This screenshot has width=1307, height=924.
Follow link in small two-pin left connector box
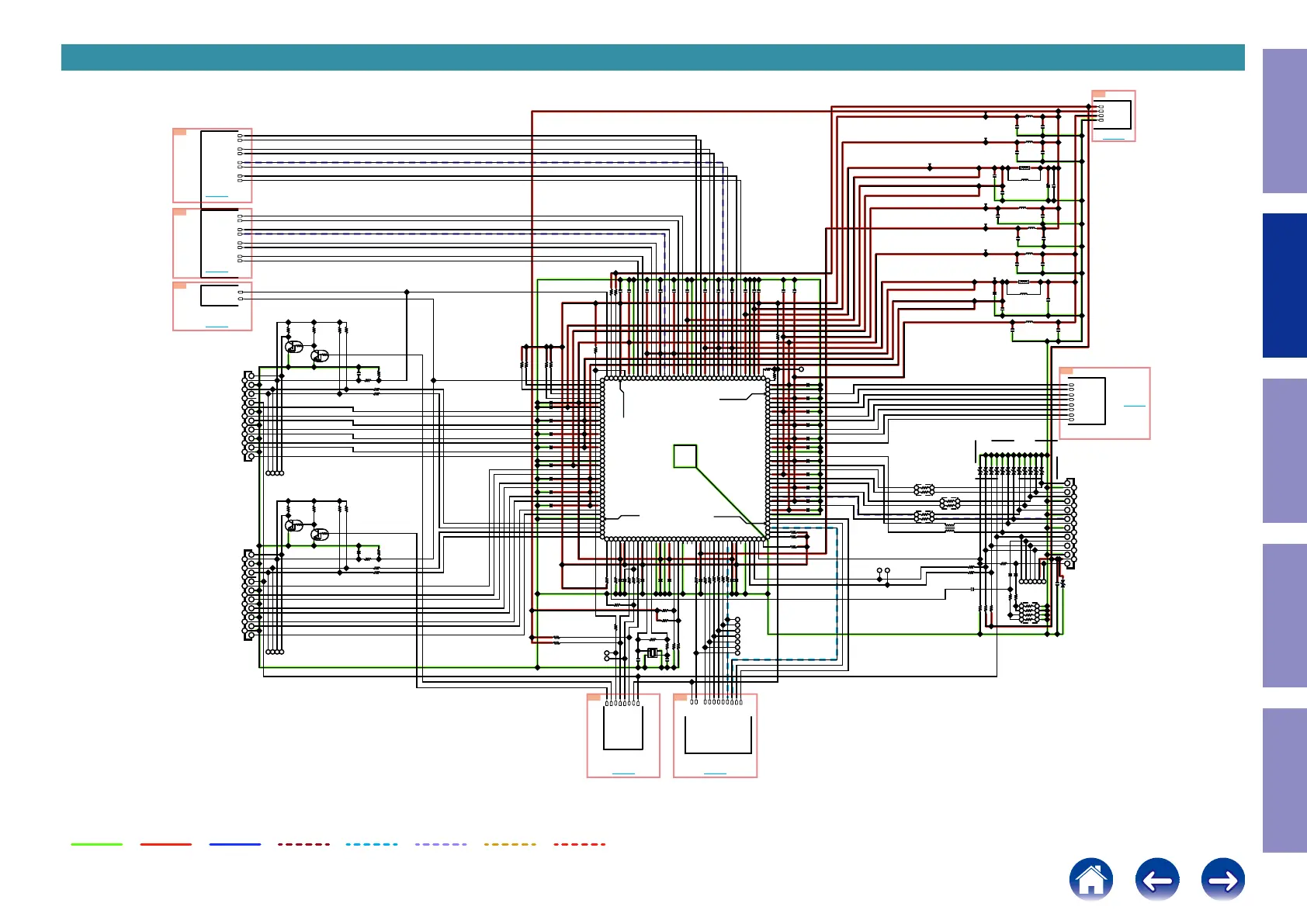pos(217,327)
